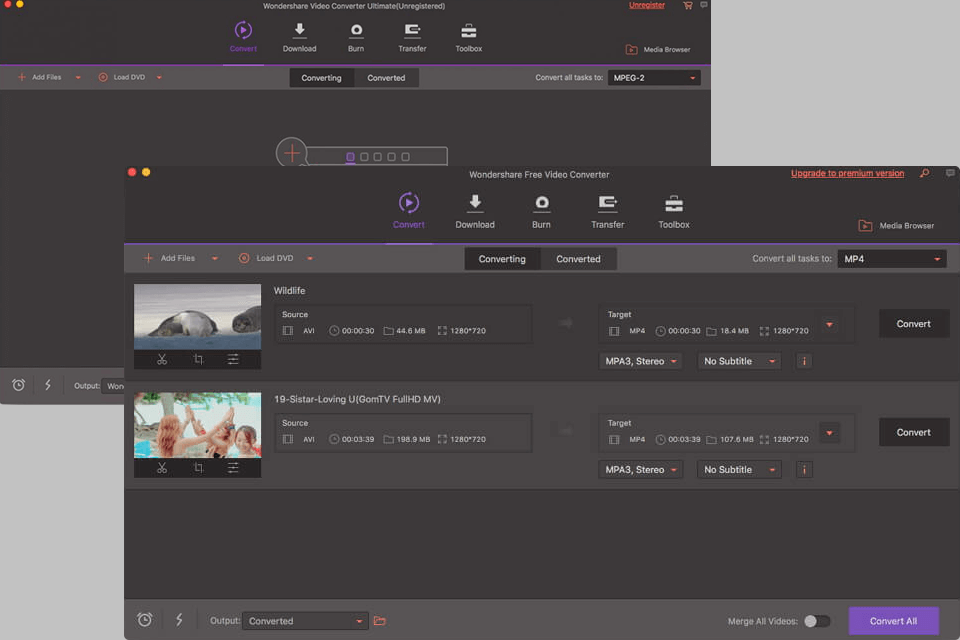Select the Converting tab in front window
Image resolution: width=960 pixels, height=640 pixels.
(502, 259)
